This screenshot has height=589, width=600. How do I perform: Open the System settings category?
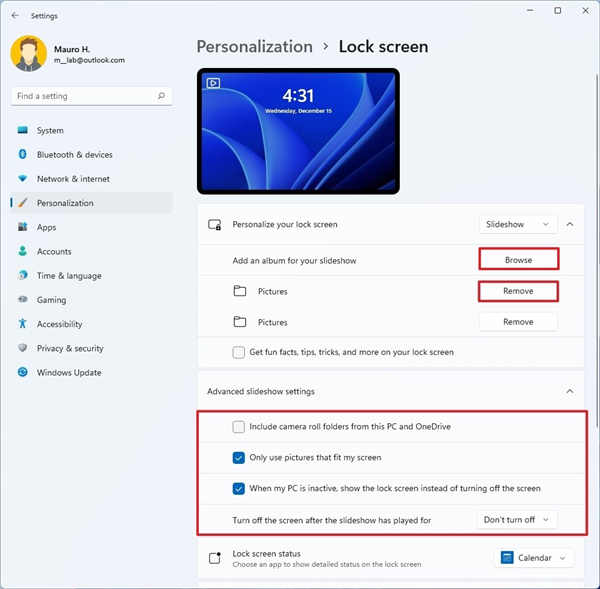click(91, 130)
